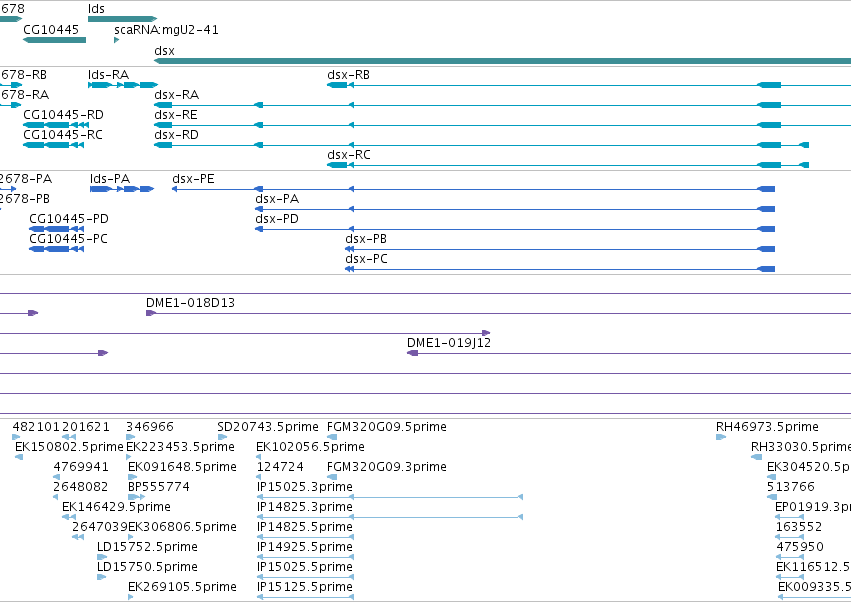Select the EK102056.5prime EST label
The height and width of the screenshot is (602, 851).
[310, 447]
